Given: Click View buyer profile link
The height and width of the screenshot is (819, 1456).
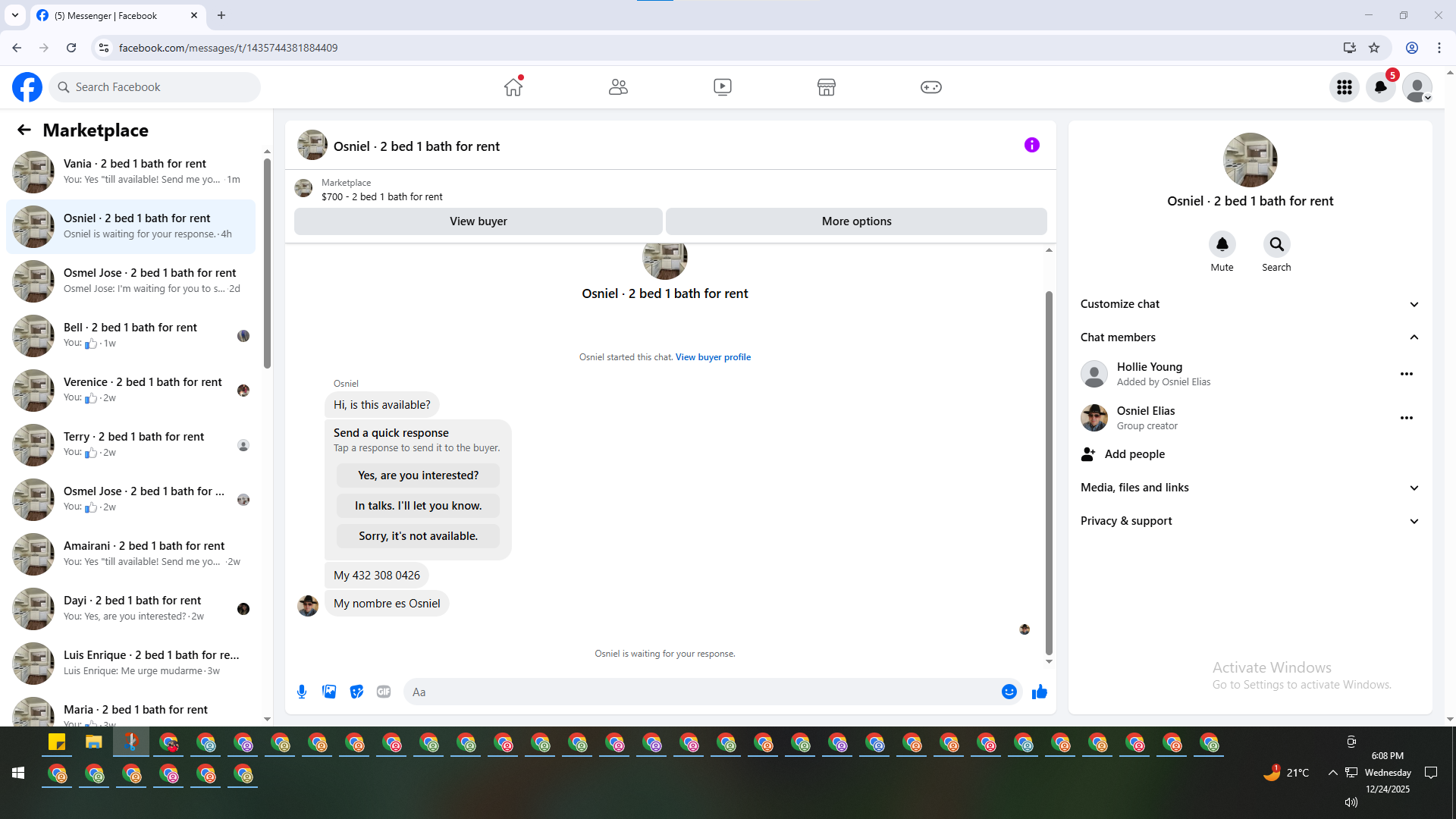Looking at the screenshot, I should coord(713,357).
